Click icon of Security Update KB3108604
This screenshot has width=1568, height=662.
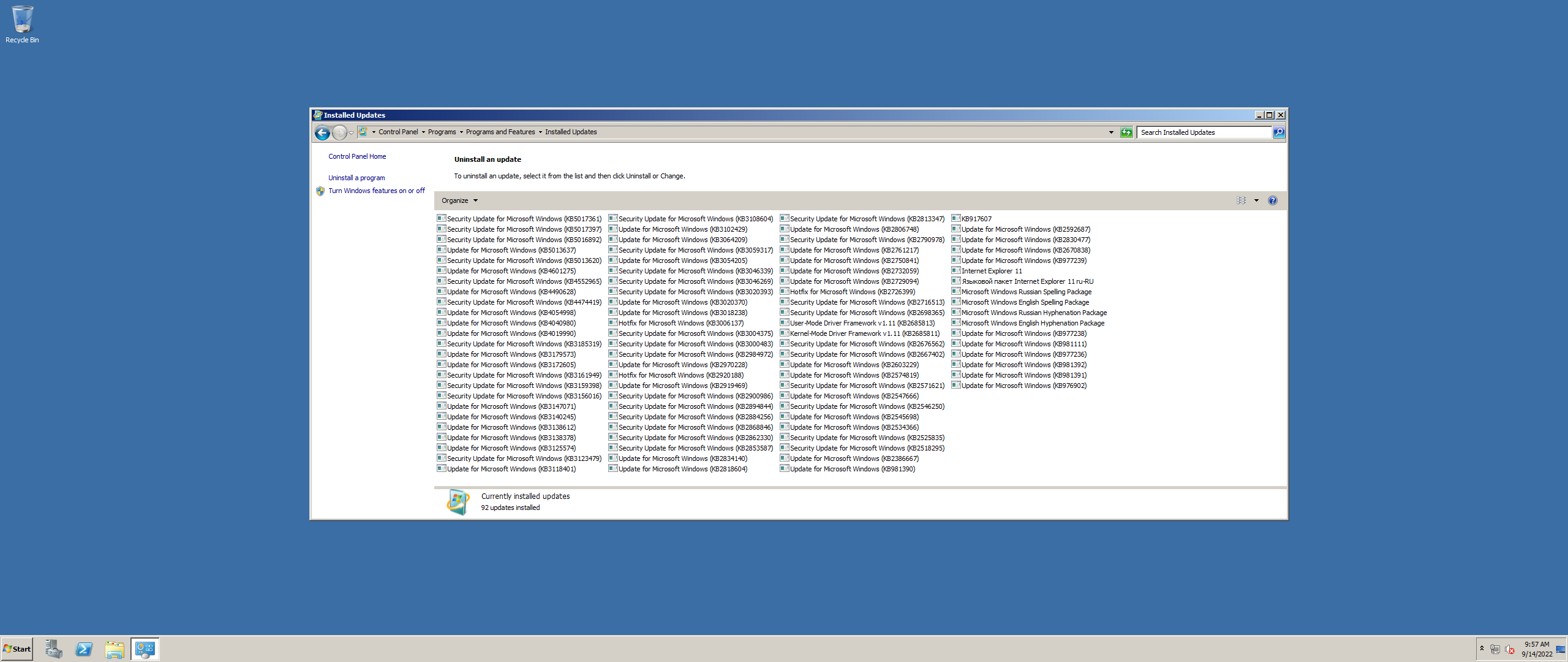tap(612, 218)
